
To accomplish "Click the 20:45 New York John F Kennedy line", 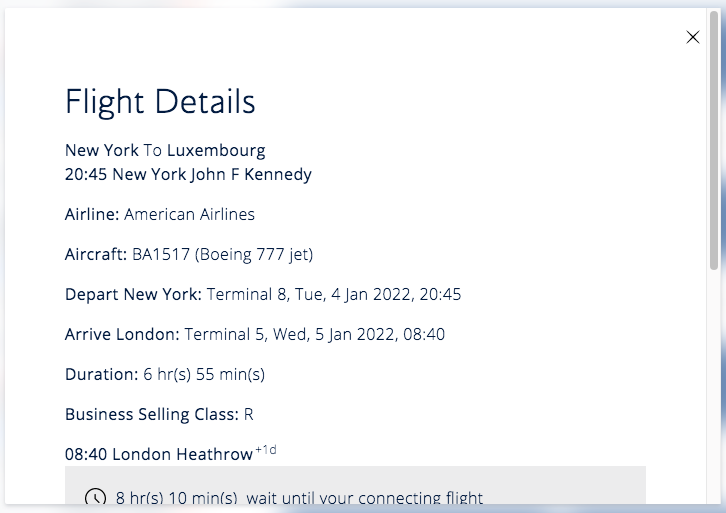I will [188, 175].
